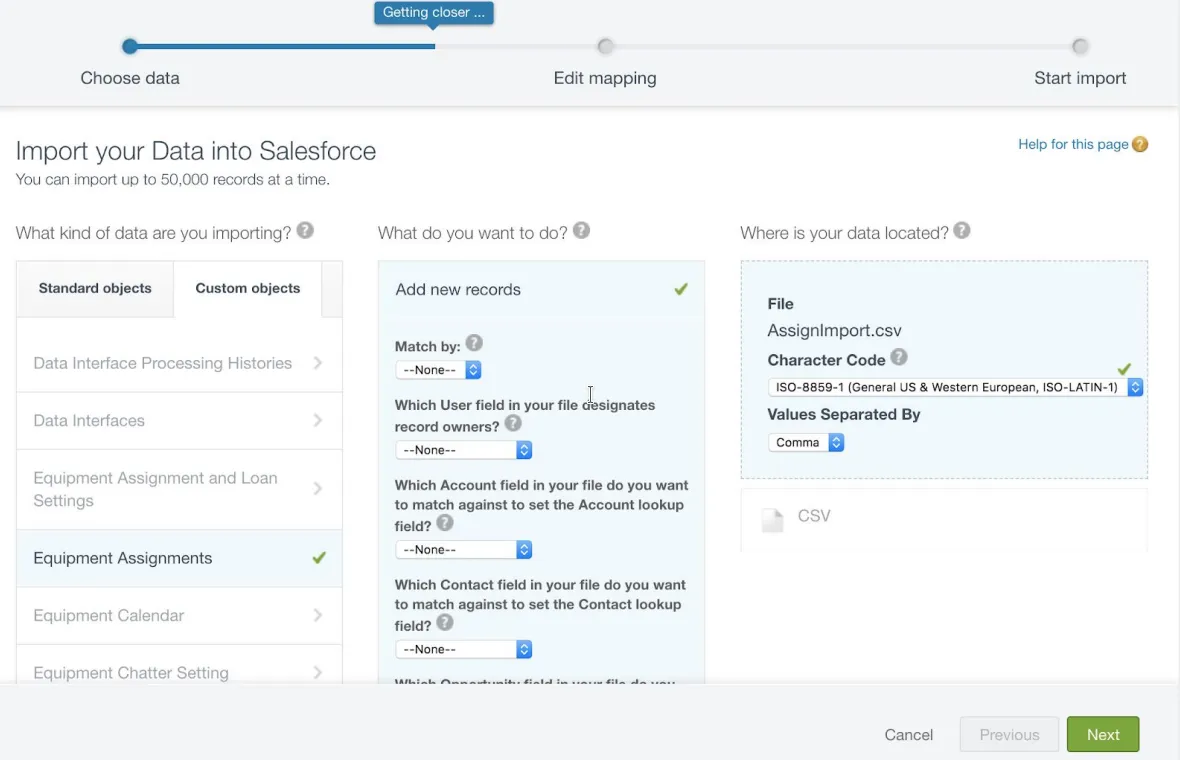Open the Contact lookup field dropdown
This screenshot has height=760, width=1180.
tap(464, 649)
